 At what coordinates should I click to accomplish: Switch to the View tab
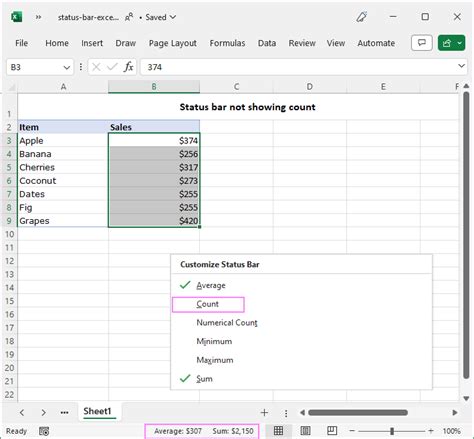336,43
